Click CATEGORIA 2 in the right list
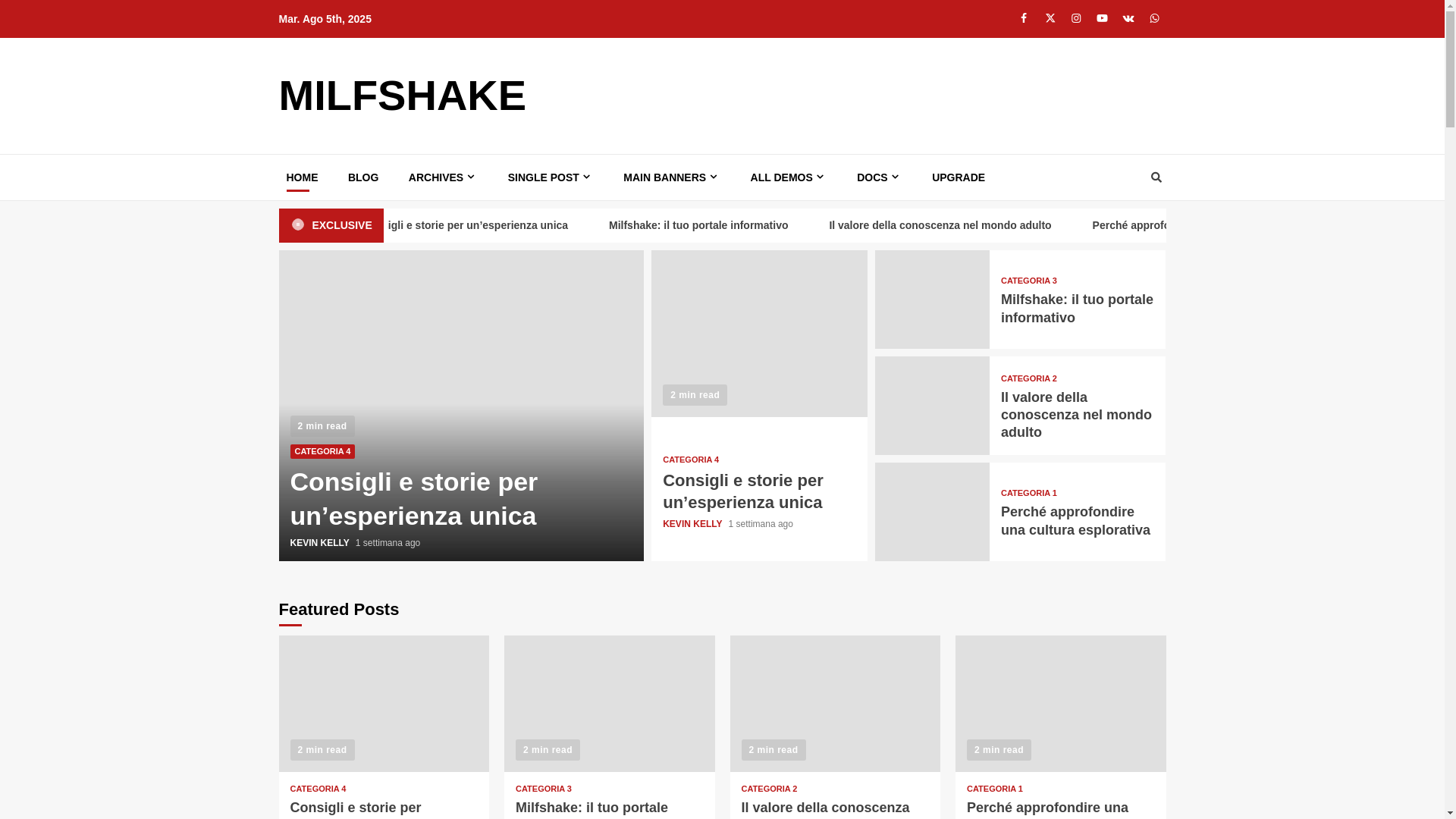 [1029, 378]
